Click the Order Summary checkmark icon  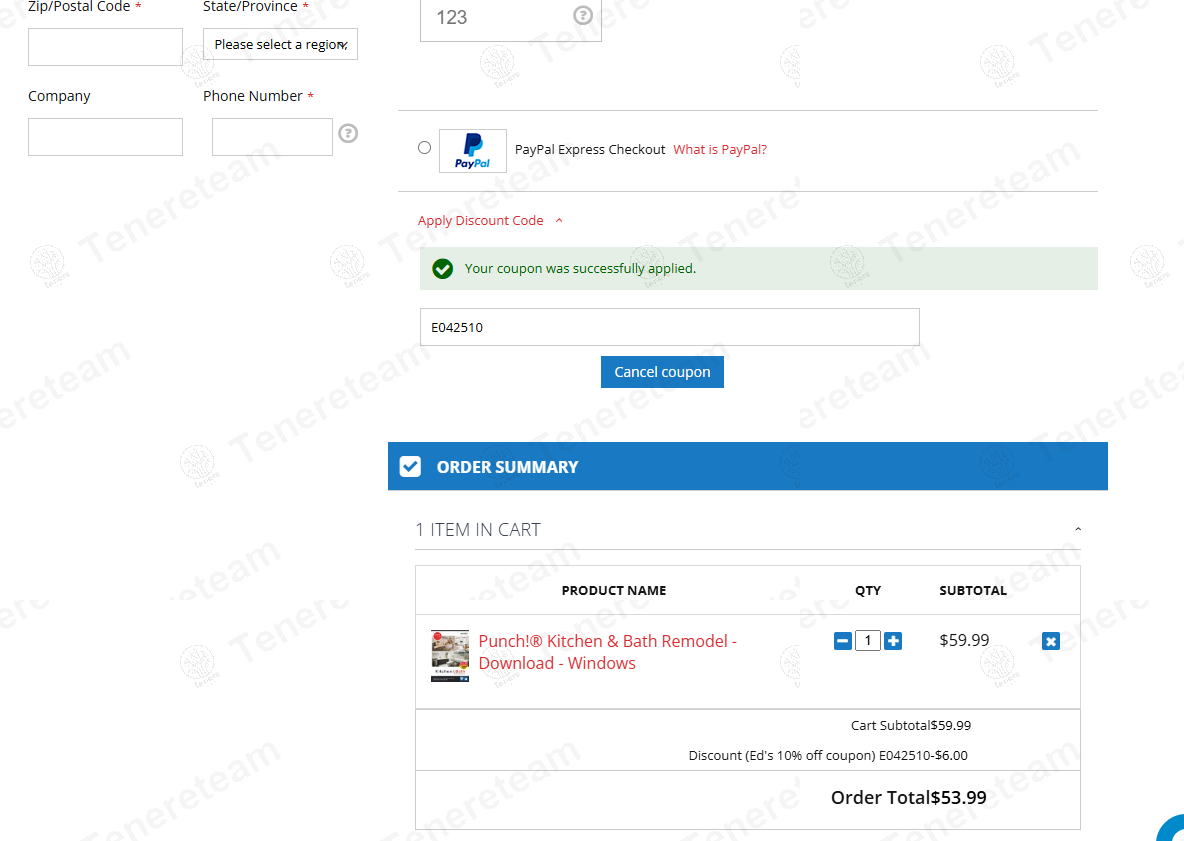410,467
